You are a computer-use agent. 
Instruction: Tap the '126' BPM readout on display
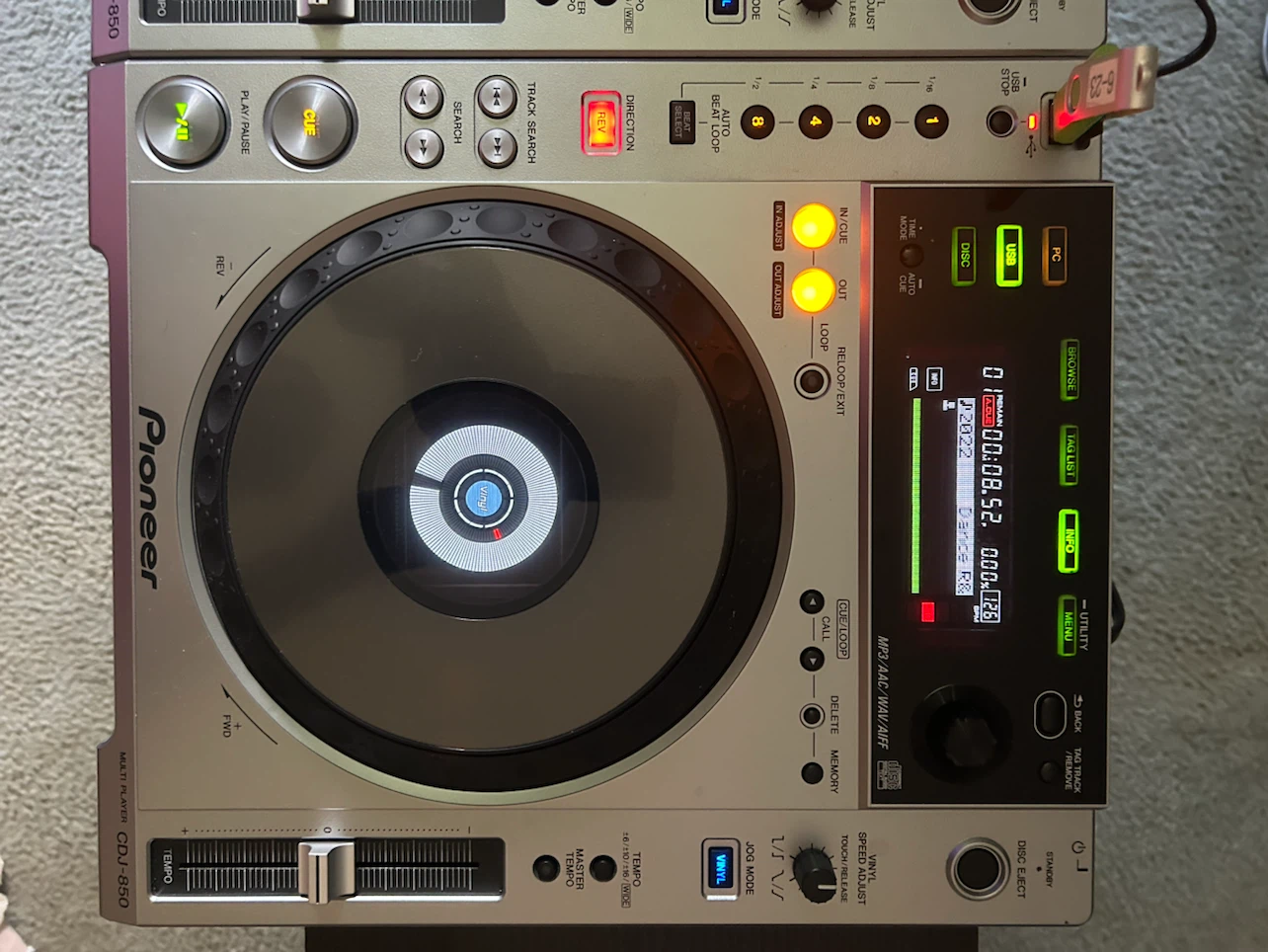[991, 608]
